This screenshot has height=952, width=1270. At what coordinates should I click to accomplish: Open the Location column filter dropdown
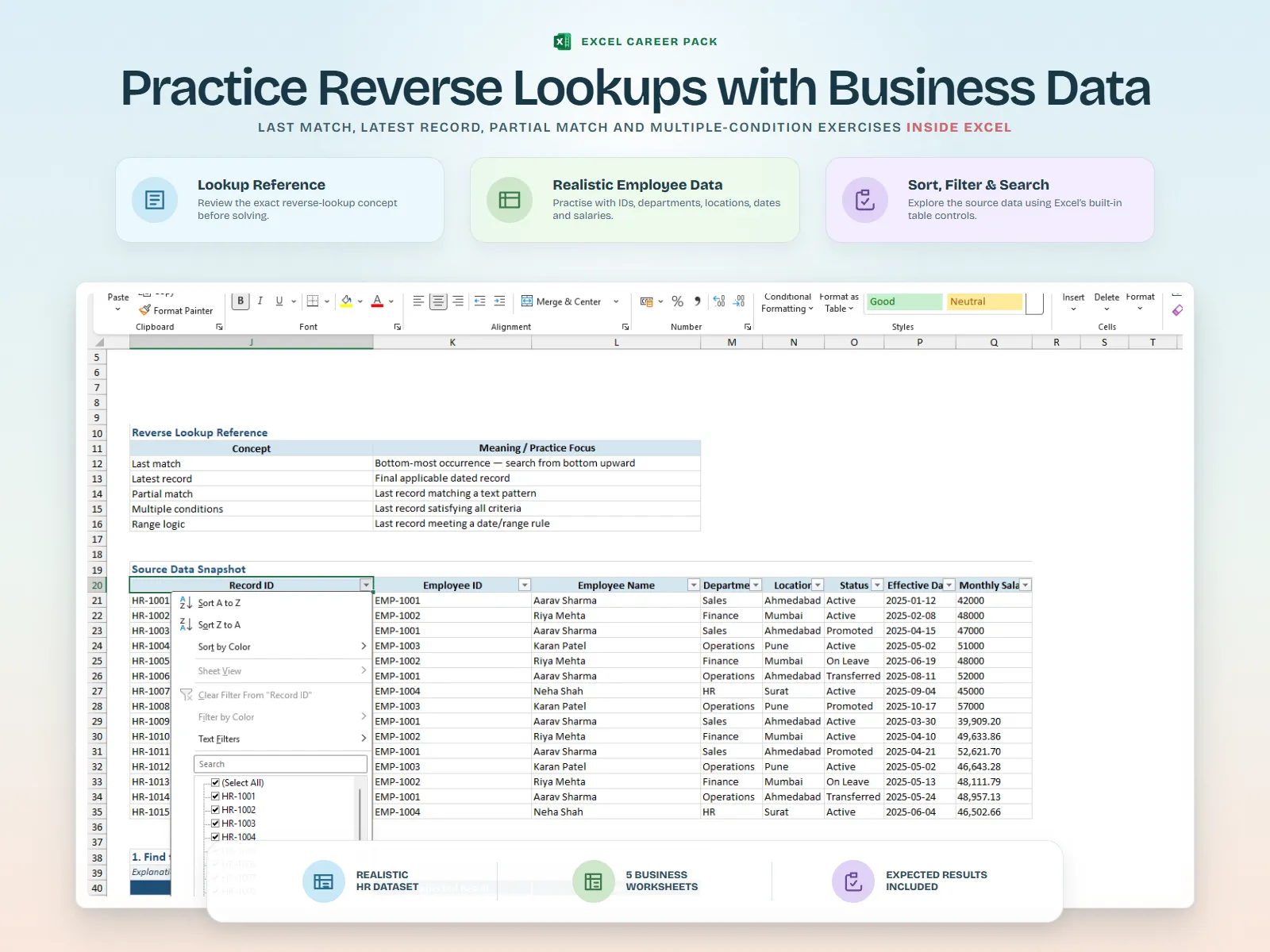[818, 585]
